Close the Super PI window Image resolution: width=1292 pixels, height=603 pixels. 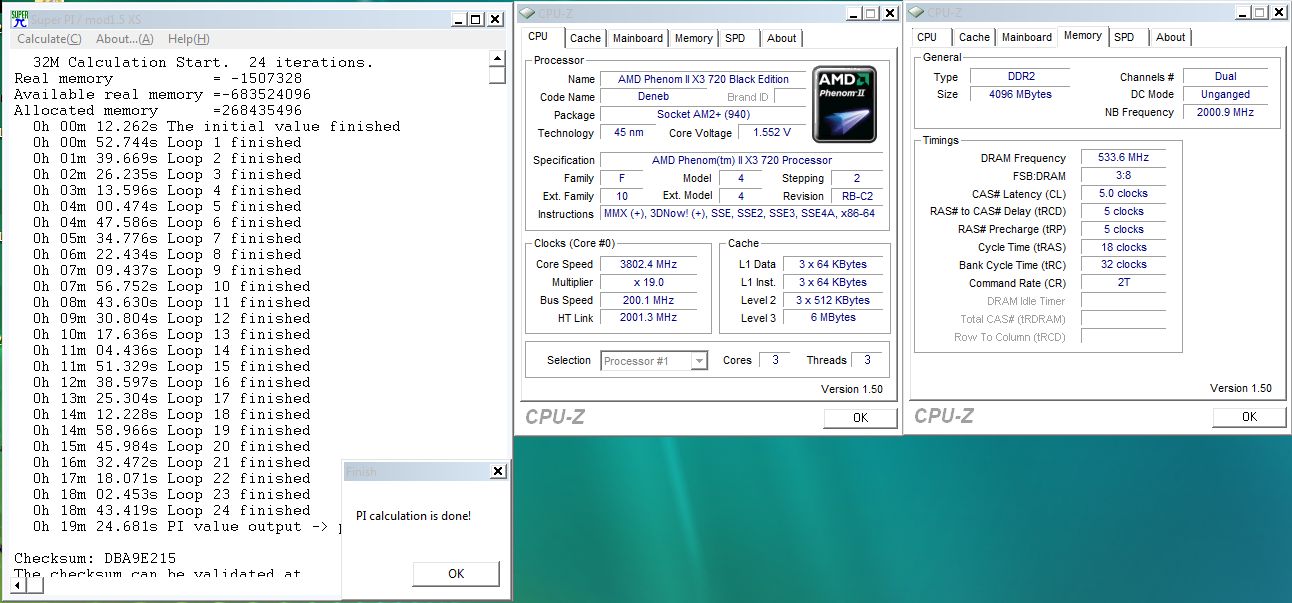tap(495, 19)
